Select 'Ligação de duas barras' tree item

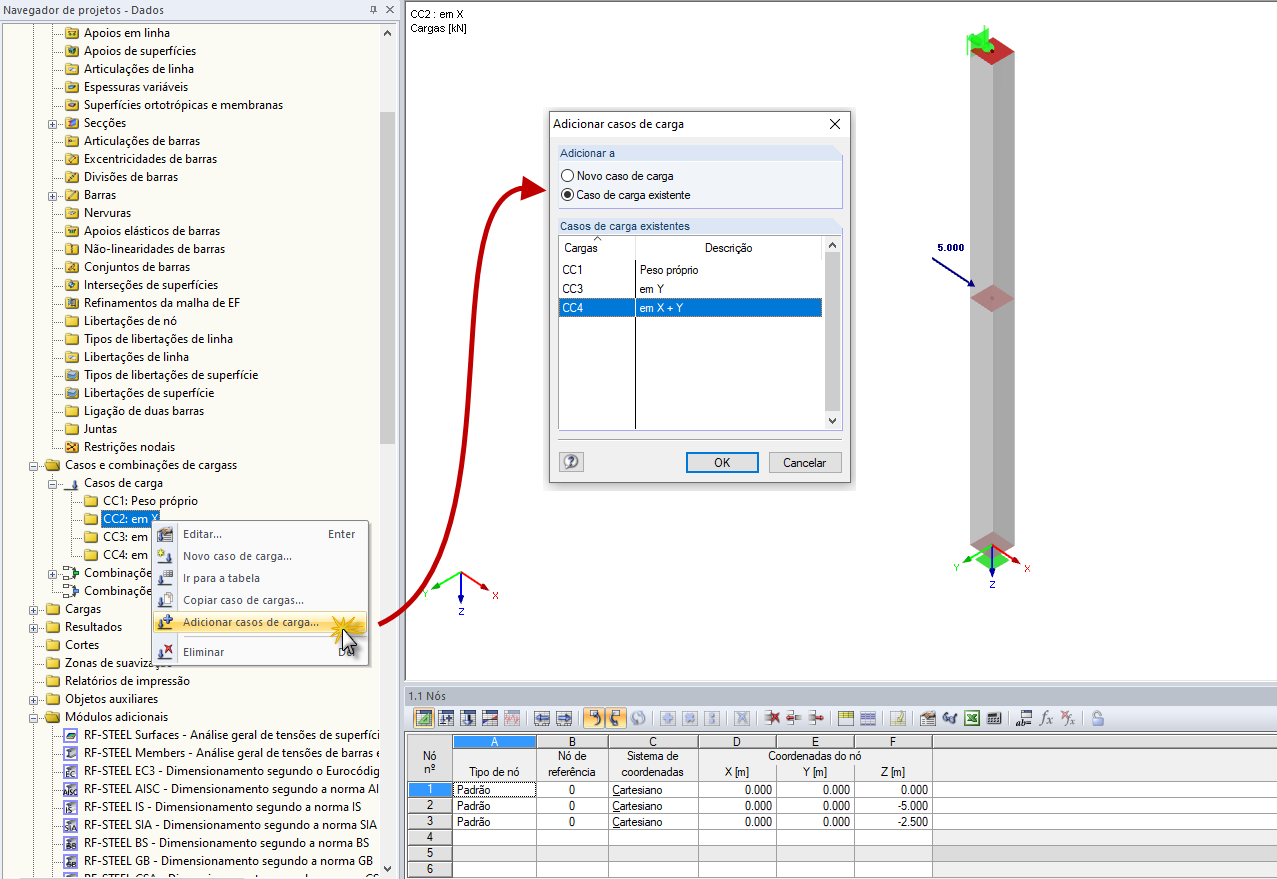[x=143, y=411]
